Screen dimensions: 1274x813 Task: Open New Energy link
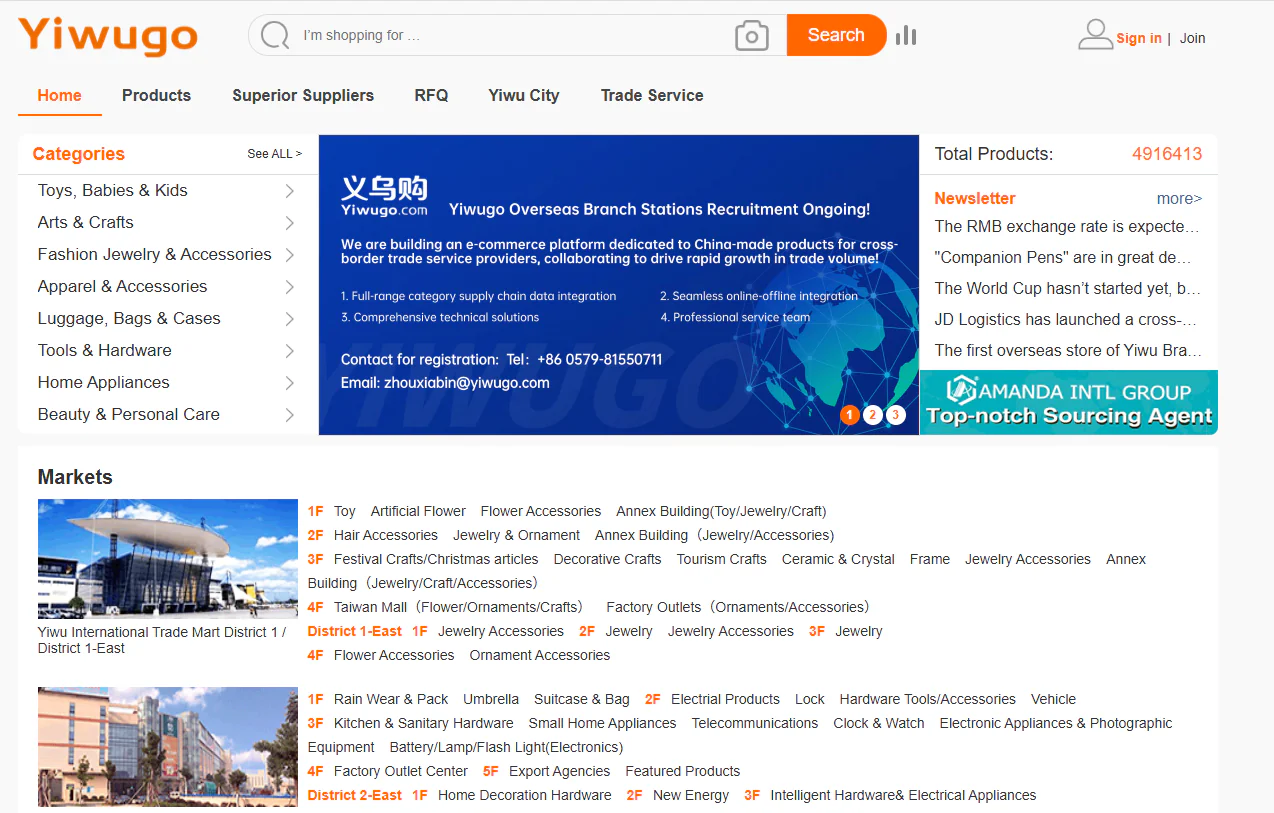tap(691, 795)
